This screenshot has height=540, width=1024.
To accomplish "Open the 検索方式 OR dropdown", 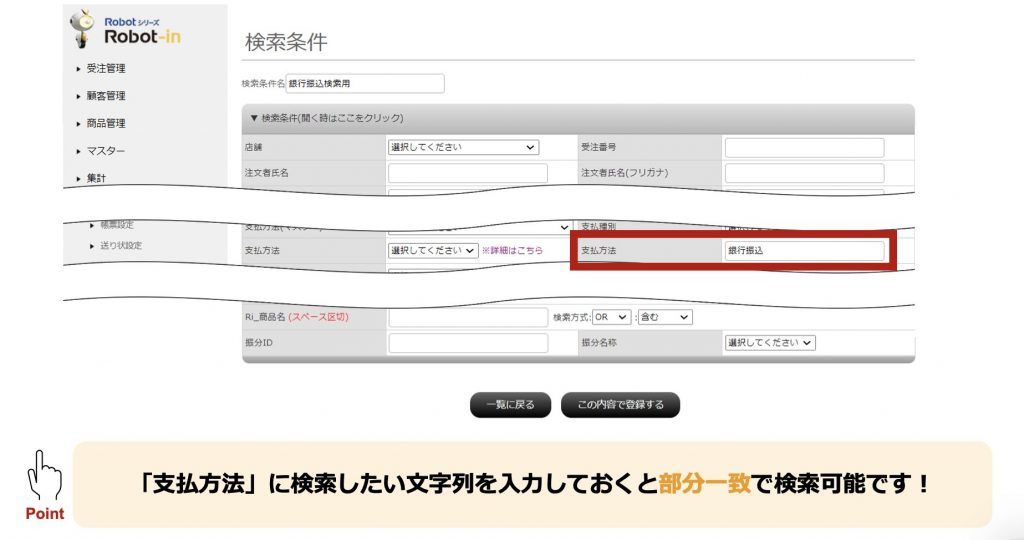I will 611,317.
